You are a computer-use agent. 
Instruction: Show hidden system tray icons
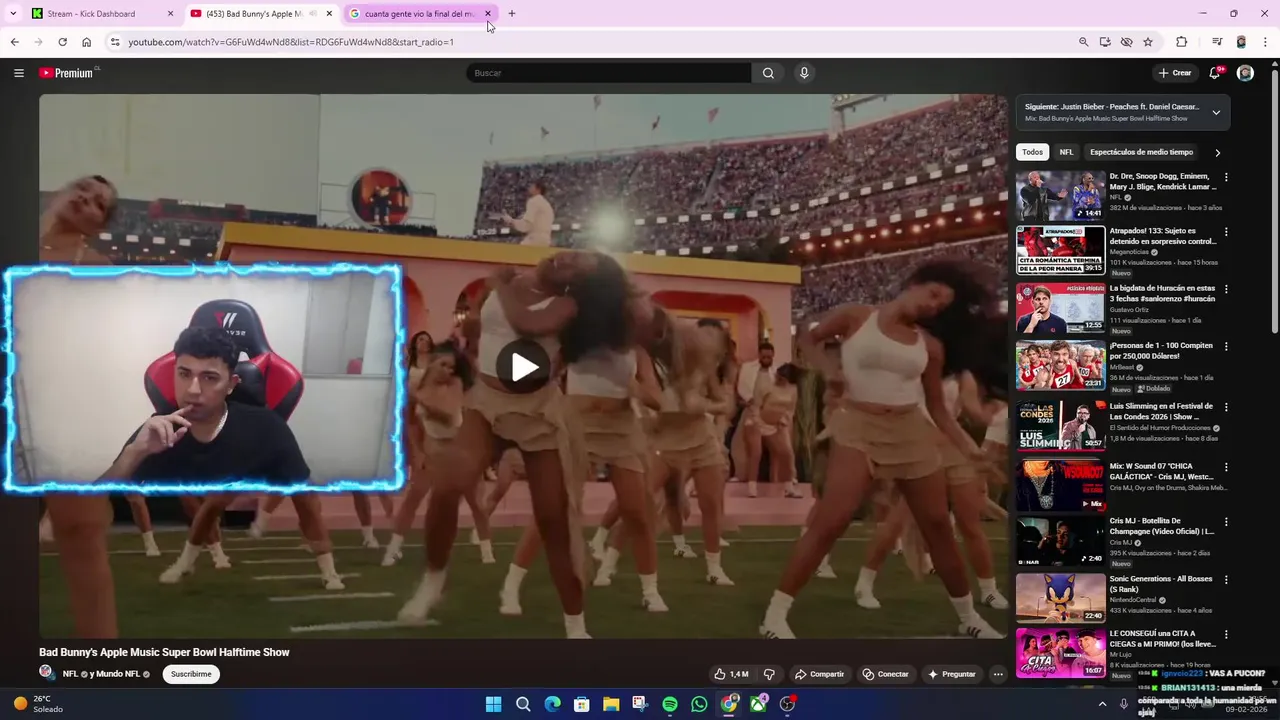[1103, 704]
